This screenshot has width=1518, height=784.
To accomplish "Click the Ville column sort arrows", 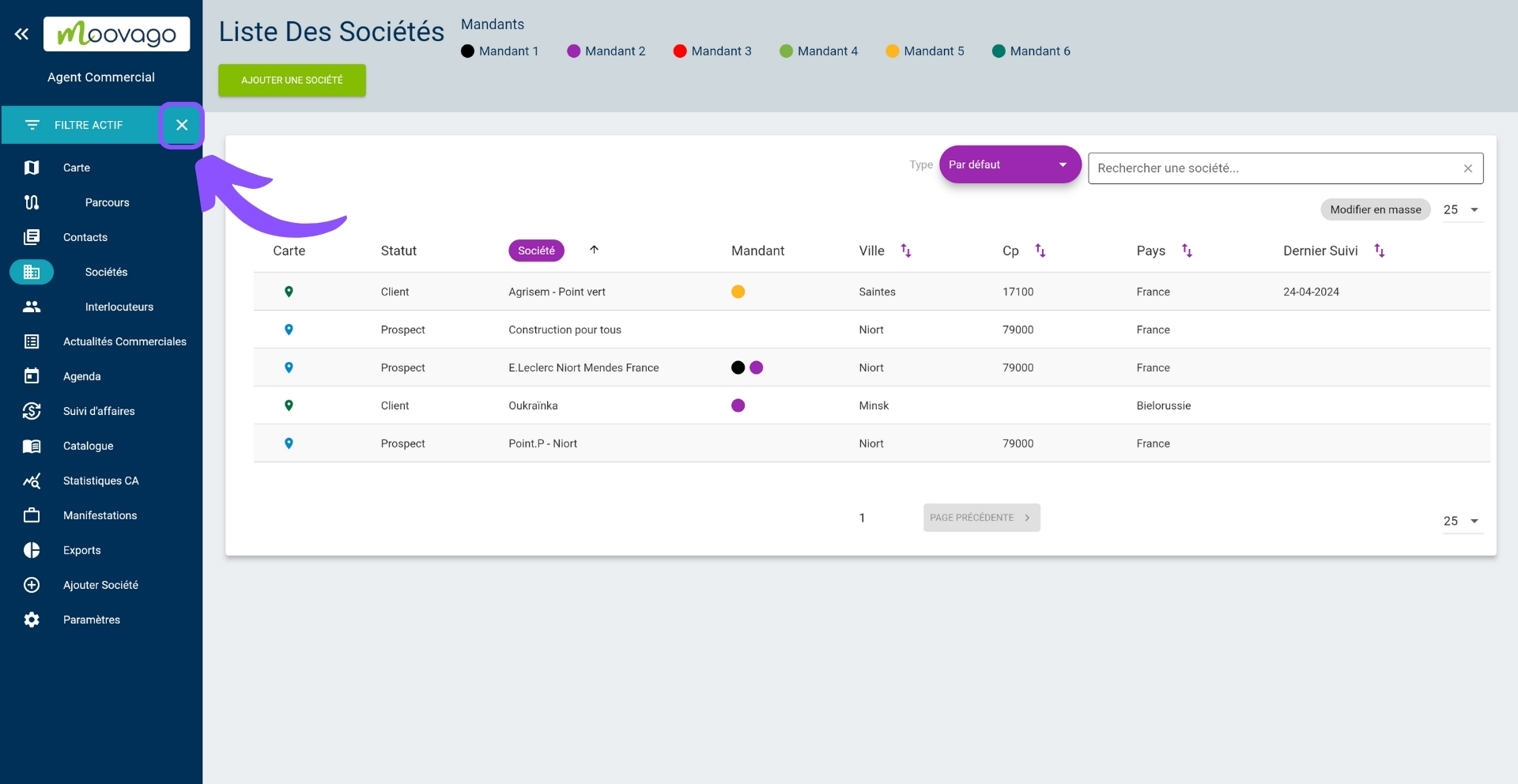I will (906, 251).
